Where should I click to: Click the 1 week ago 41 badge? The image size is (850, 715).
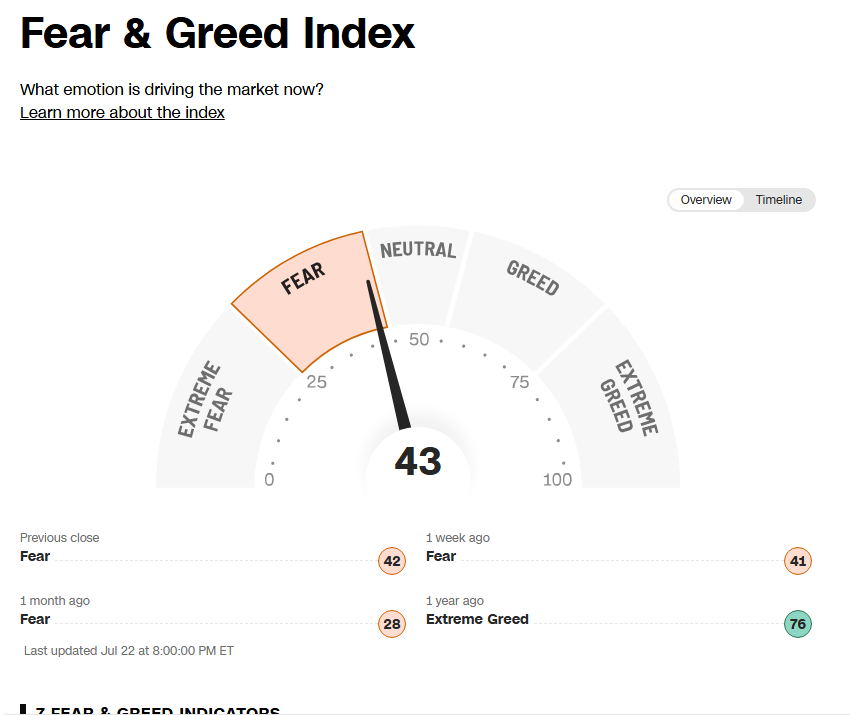(x=798, y=561)
